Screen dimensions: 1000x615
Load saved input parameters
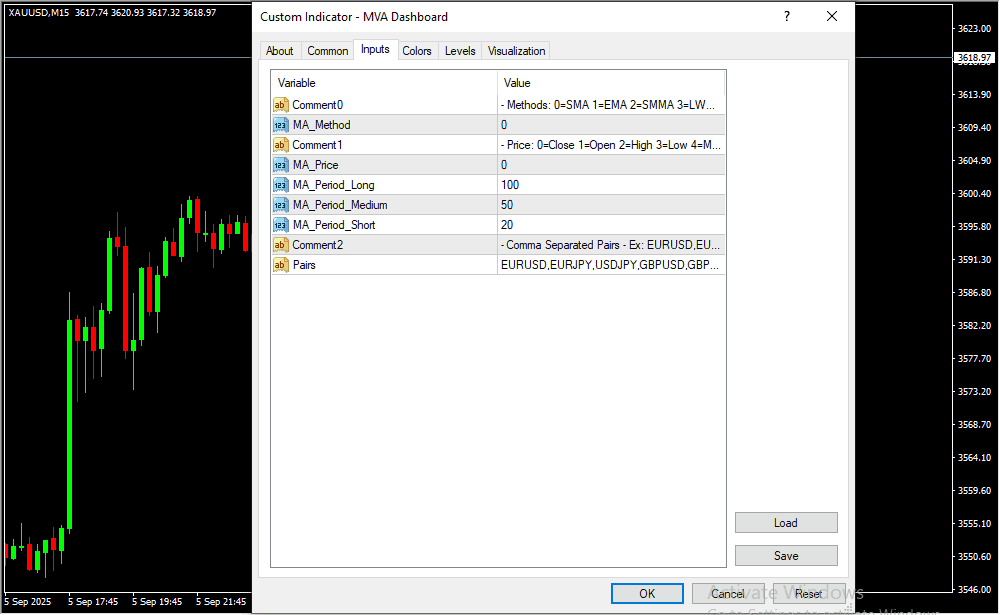pyautogui.click(x=786, y=523)
